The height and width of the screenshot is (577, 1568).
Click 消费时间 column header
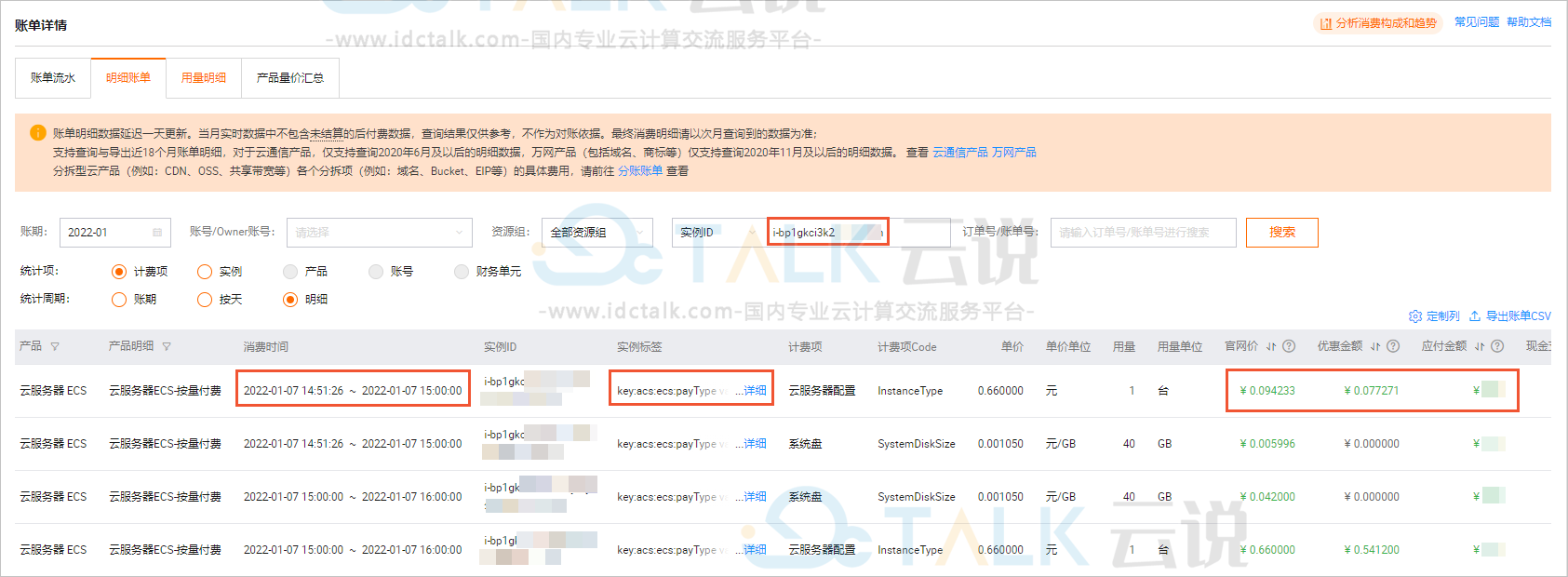pyautogui.click(x=266, y=347)
